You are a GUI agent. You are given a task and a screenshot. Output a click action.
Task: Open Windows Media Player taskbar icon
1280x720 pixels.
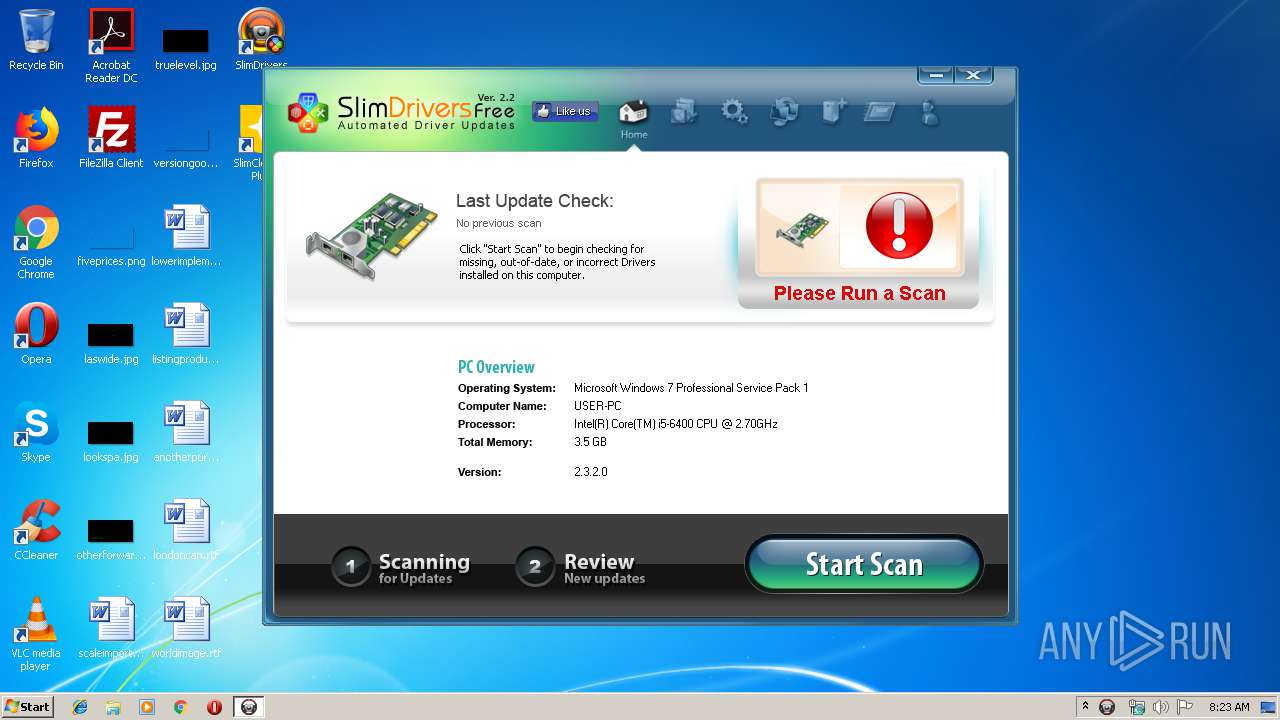[x=147, y=707]
